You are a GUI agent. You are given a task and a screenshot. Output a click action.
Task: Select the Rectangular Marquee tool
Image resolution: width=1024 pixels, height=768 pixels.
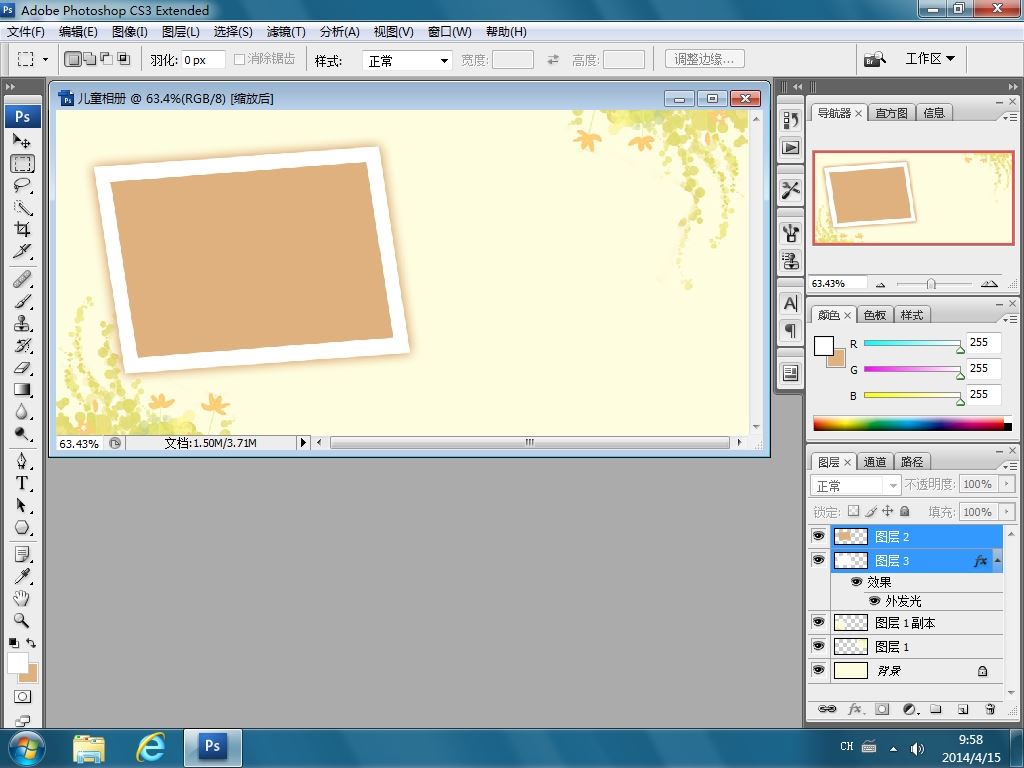(22, 164)
